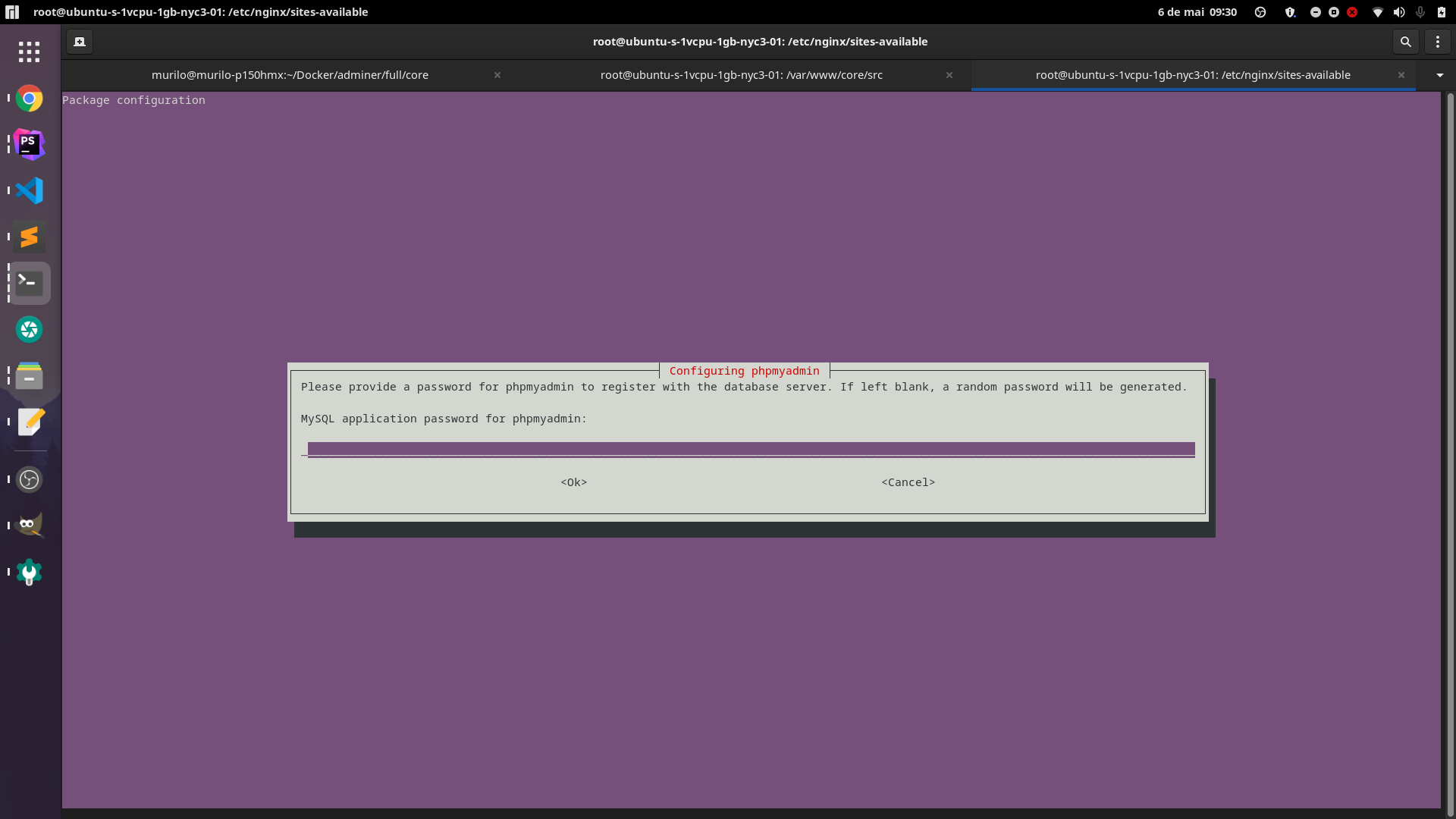Open a new terminal tab
1456x819 pixels.
click(x=80, y=42)
